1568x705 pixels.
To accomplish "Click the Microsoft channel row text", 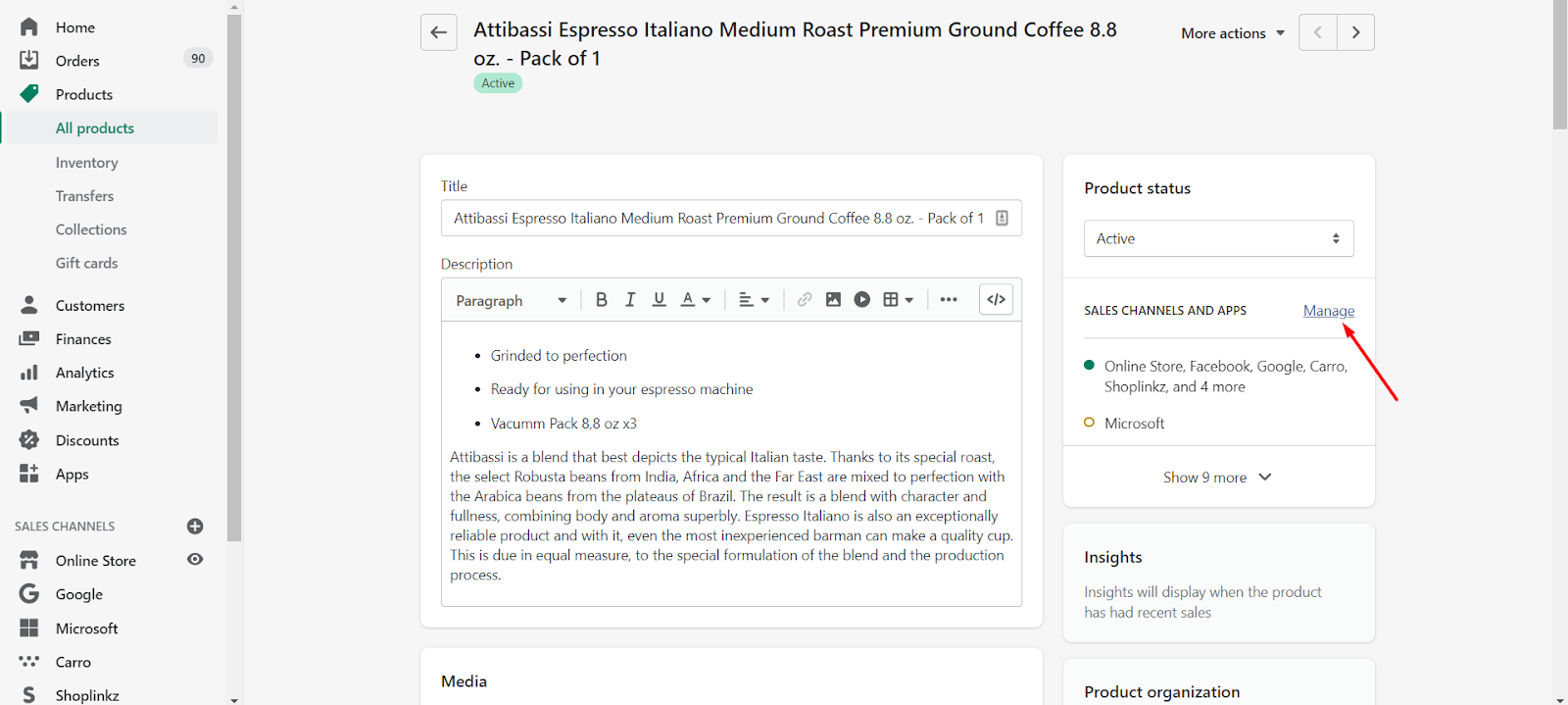I will (x=1135, y=424).
